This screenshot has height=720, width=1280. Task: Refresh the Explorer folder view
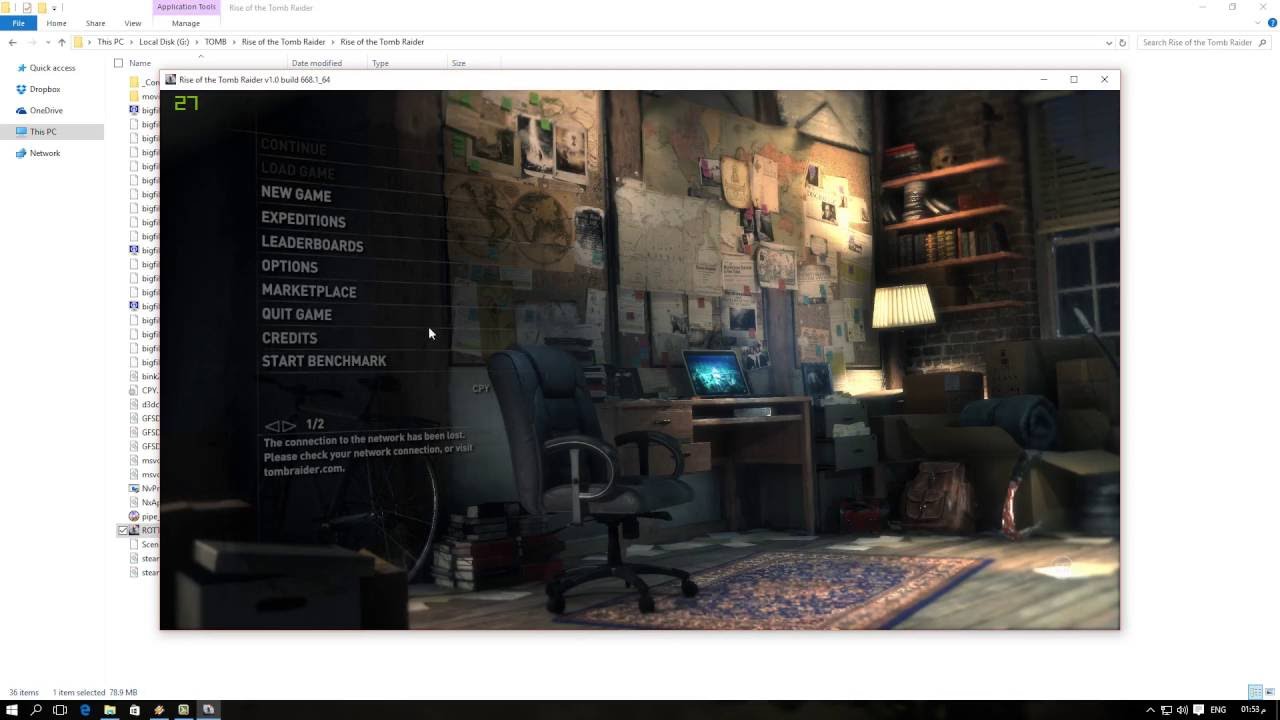1122,42
